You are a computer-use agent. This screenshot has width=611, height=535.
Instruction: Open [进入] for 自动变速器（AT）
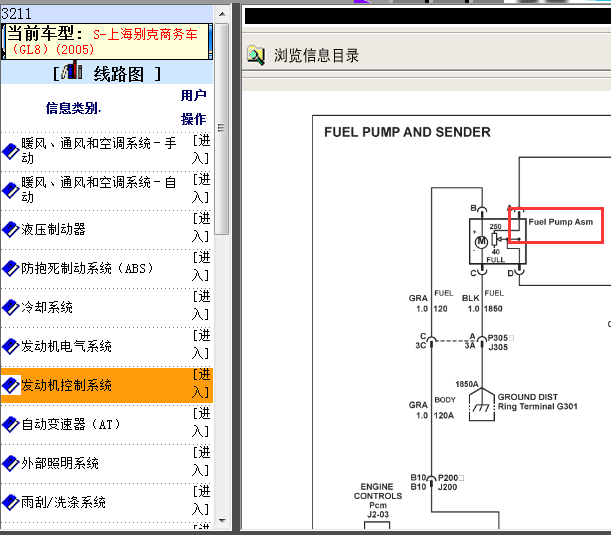(x=201, y=422)
